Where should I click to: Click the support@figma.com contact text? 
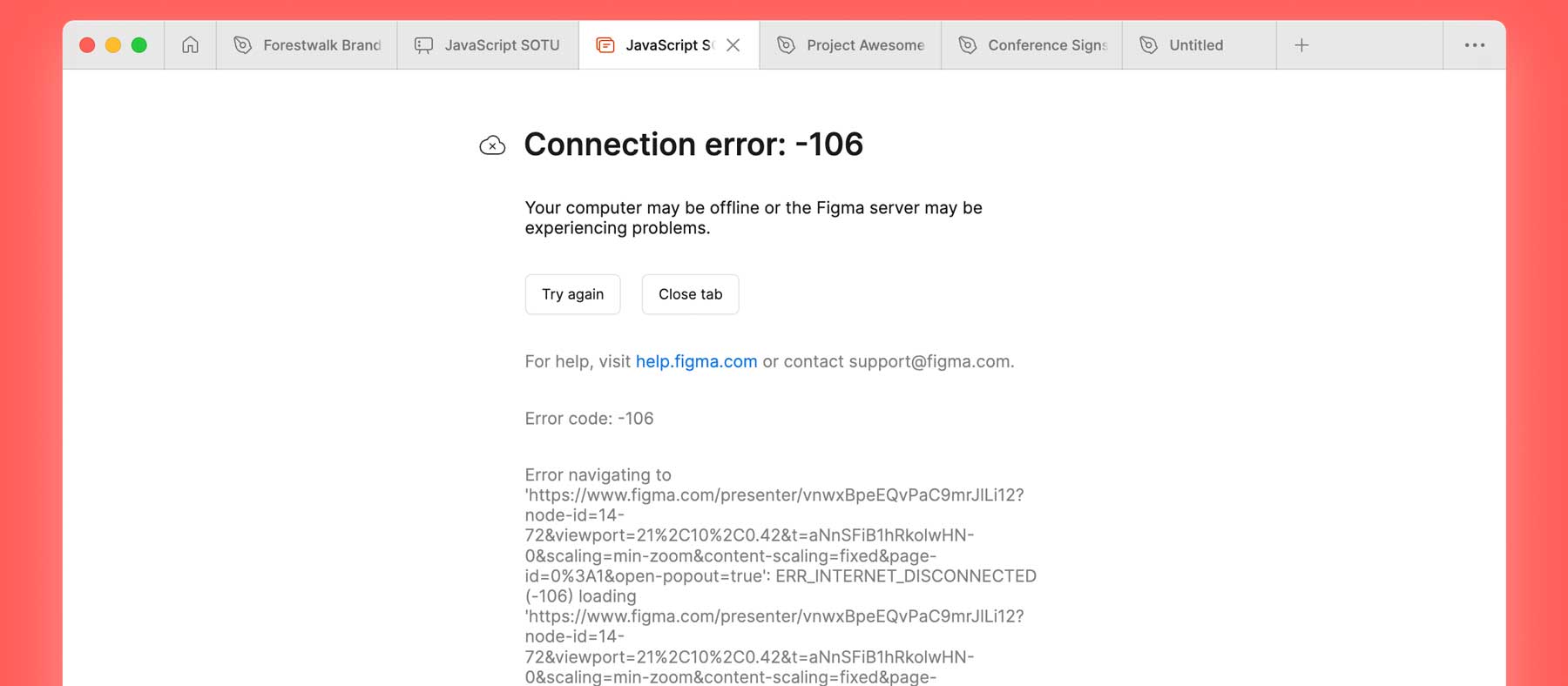[929, 361]
